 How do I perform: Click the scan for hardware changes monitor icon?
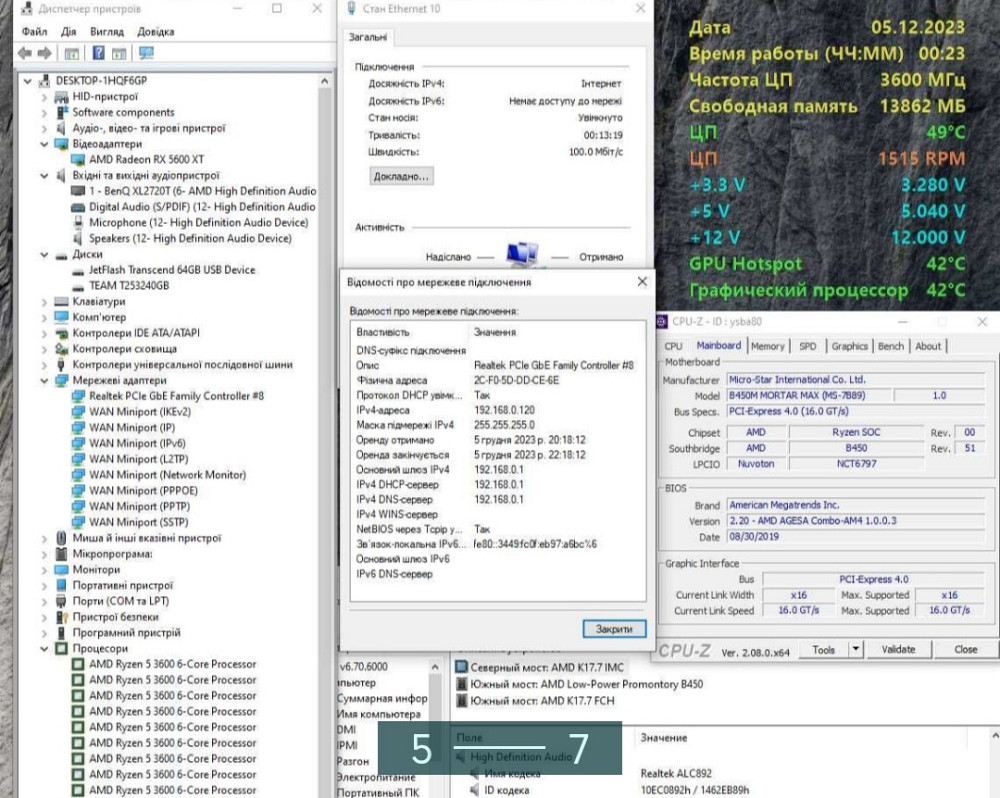pyautogui.click(x=146, y=53)
